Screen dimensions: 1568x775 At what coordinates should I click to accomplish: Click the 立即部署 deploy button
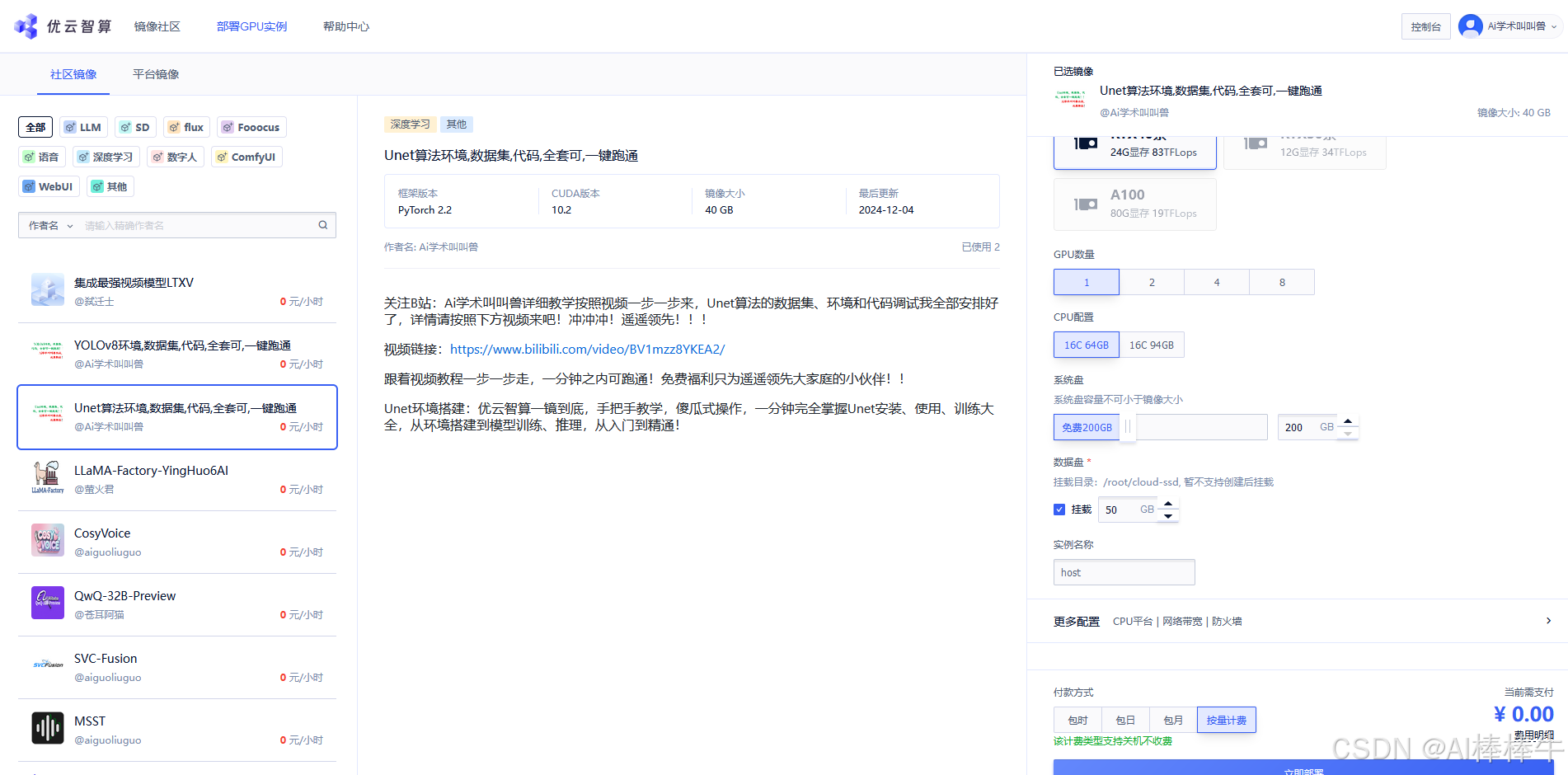pos(1303,768)
